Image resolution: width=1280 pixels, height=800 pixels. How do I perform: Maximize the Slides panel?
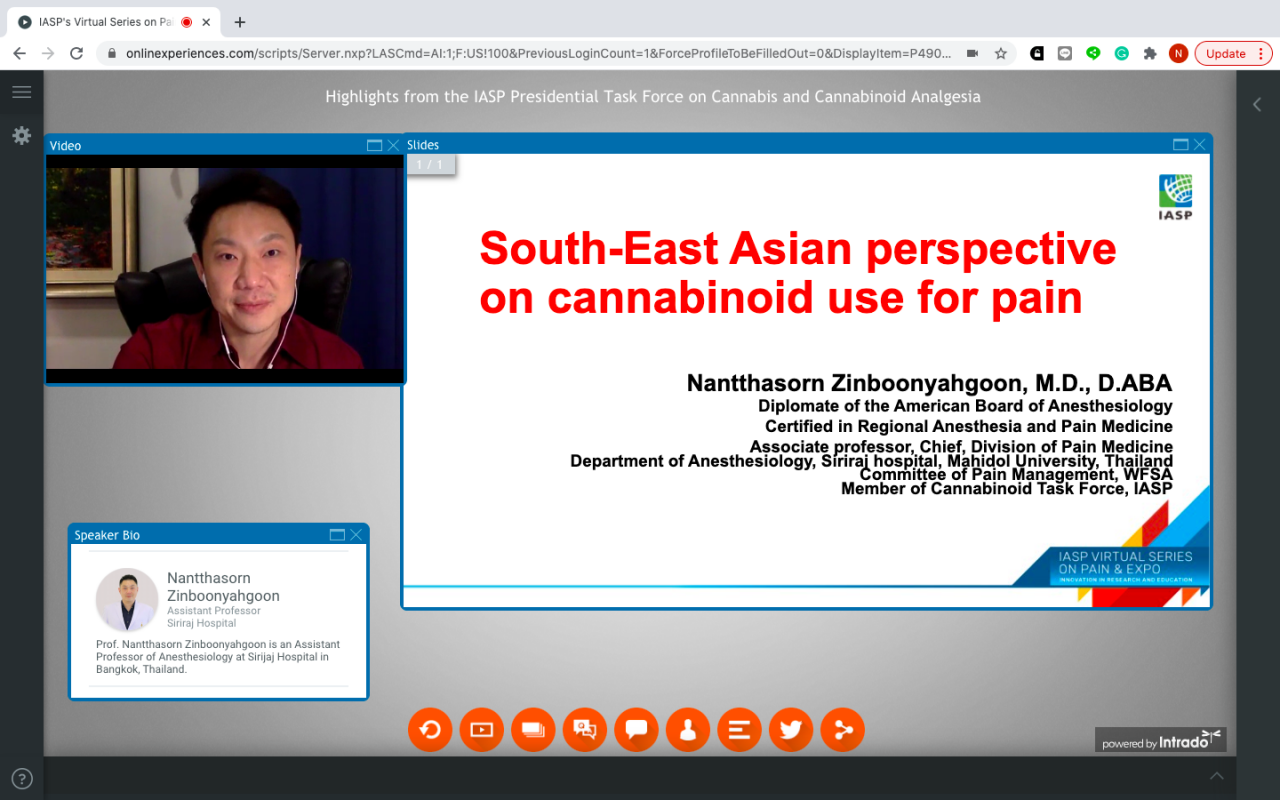coord(1180,145)
